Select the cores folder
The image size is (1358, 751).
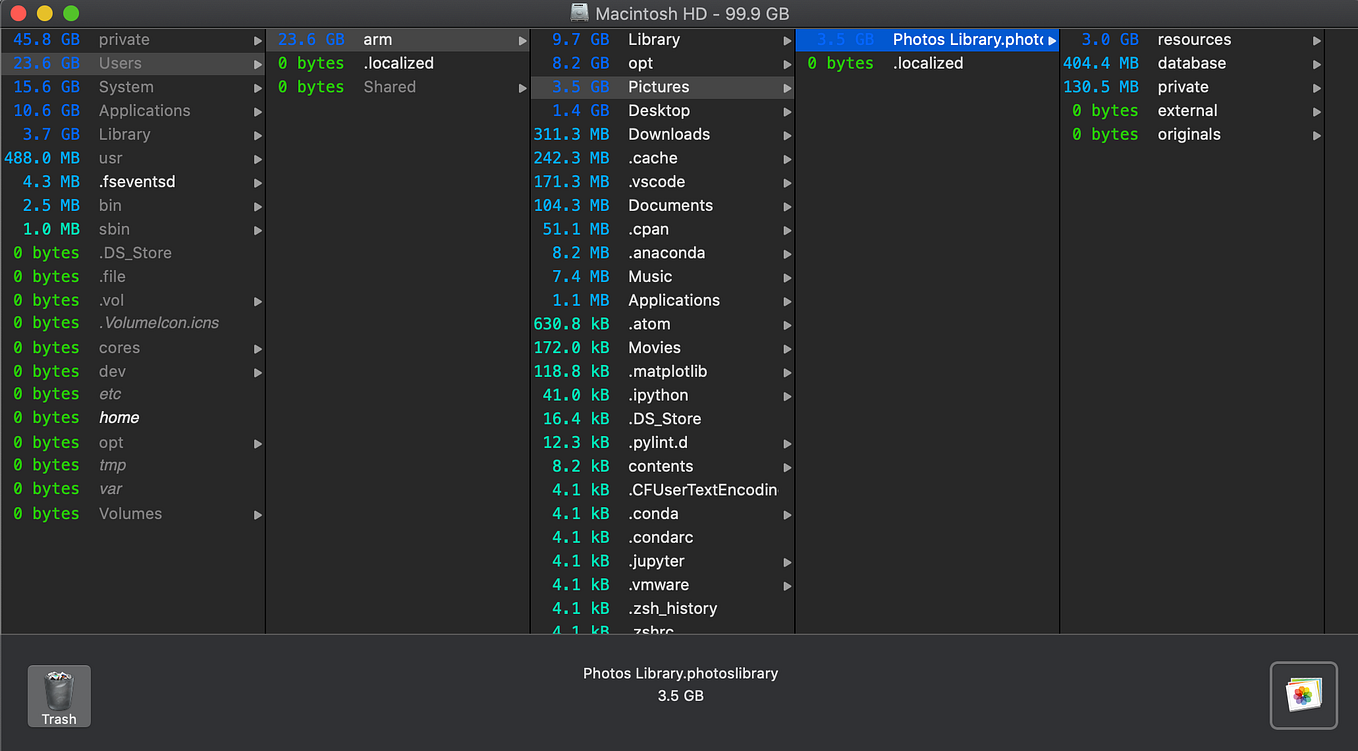(x=133, y=348)
